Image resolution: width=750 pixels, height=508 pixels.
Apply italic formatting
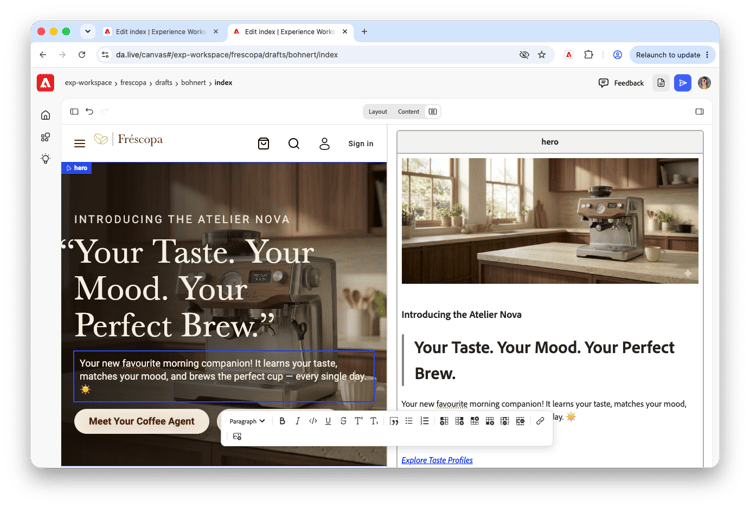click(298, 421)
